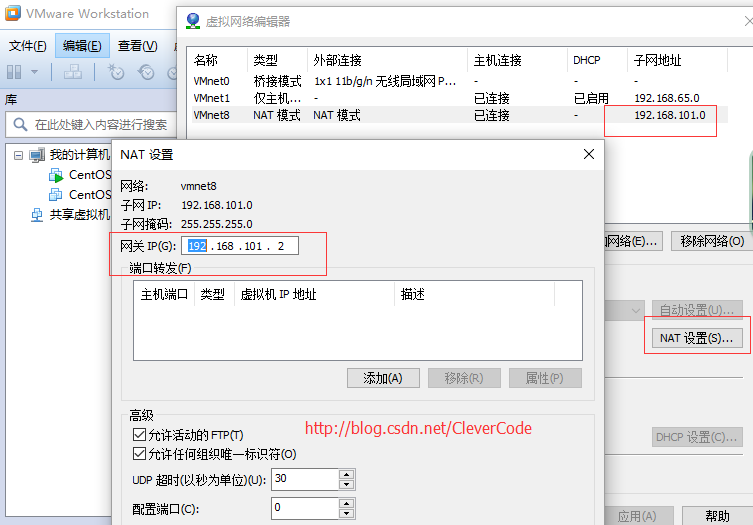Click the My Computer icon in library tree
753x525 pixels.
[x=37, y=155]
